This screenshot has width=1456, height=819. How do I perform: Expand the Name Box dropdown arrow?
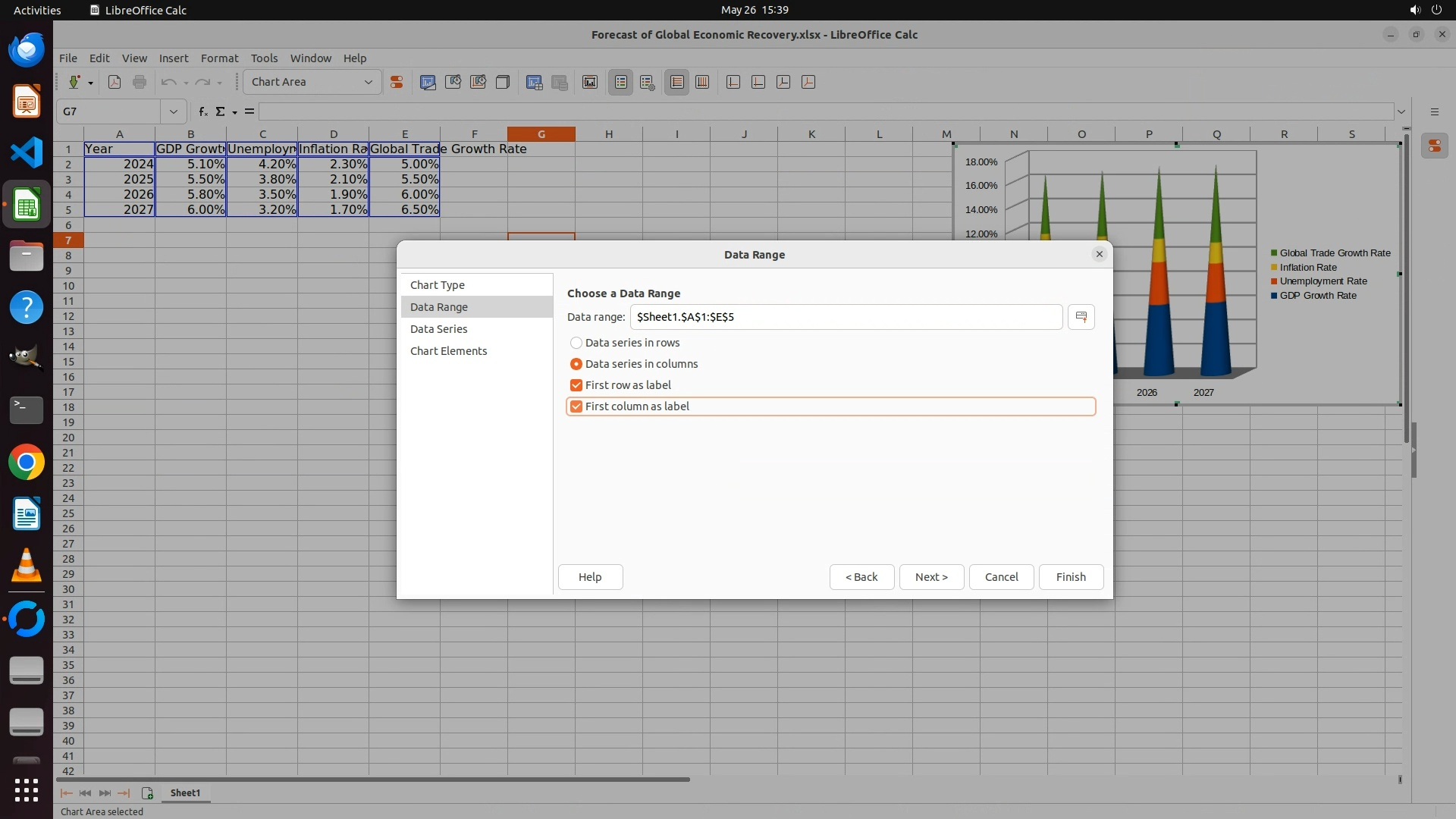[173, 111]
